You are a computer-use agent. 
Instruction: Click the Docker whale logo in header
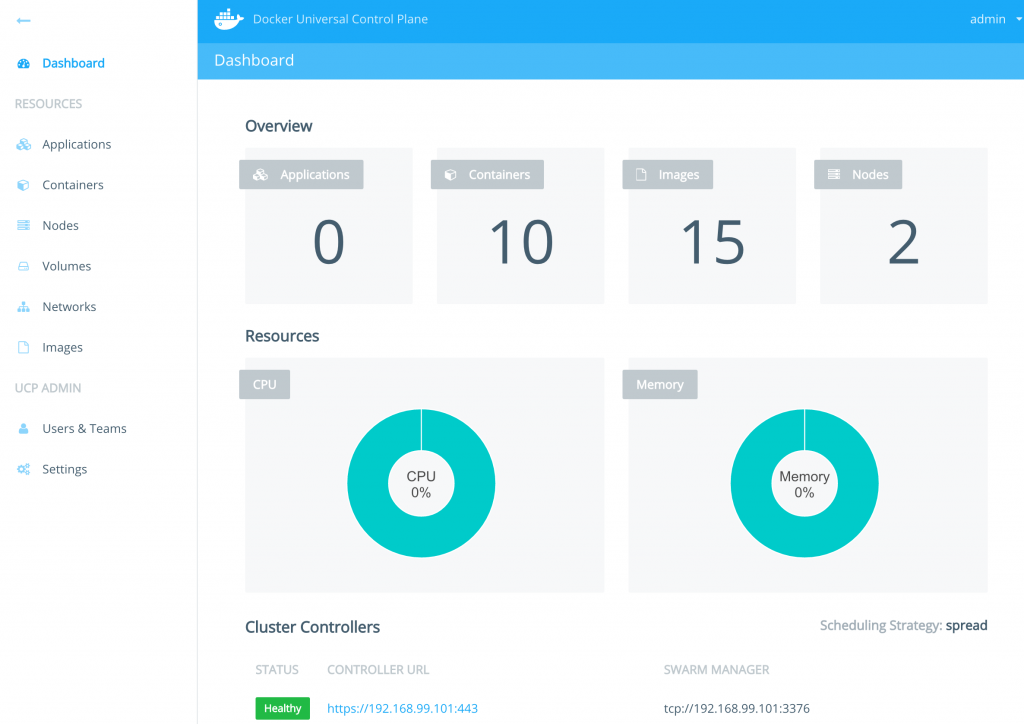(x=229, y=19)
